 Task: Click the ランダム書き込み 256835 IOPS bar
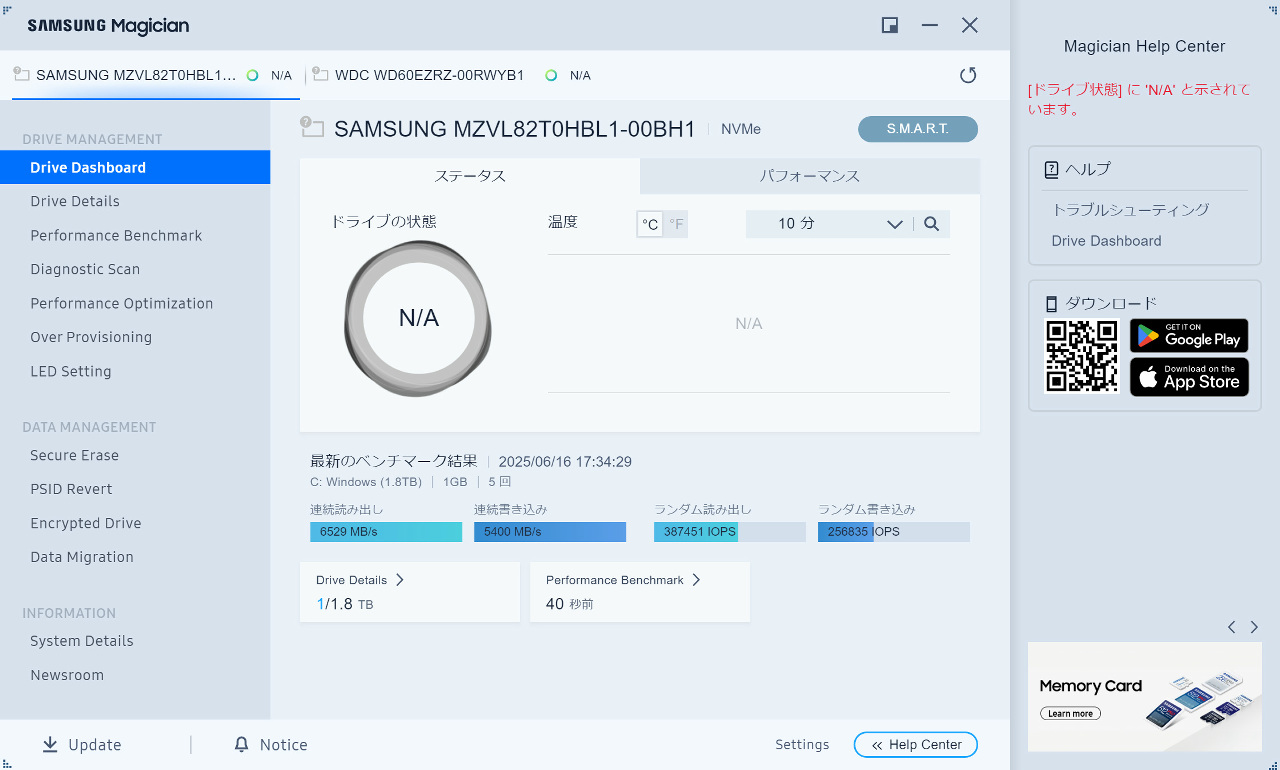tap(894, 532)
